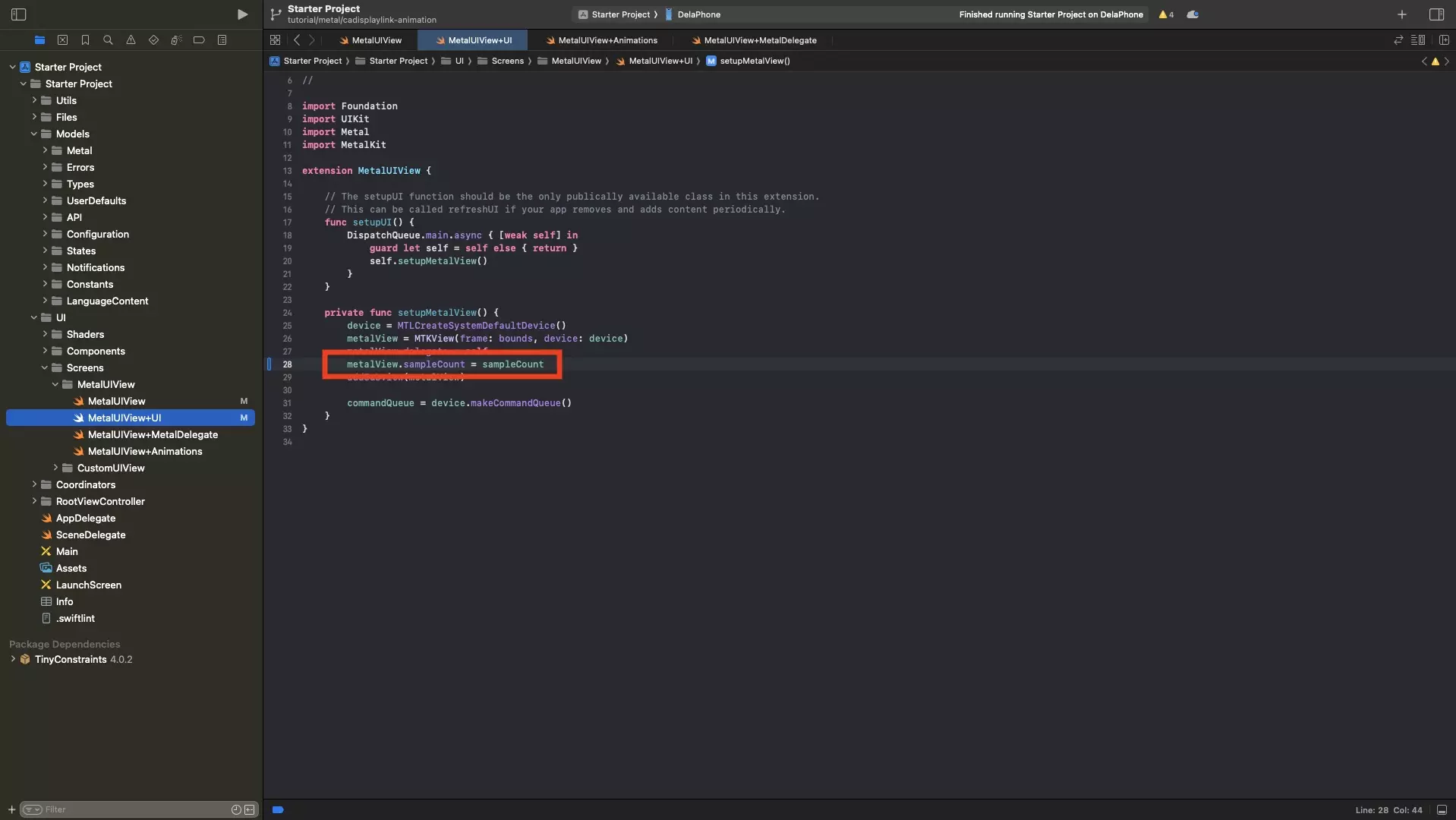Go forward in editor history

[x=311, y=40]
